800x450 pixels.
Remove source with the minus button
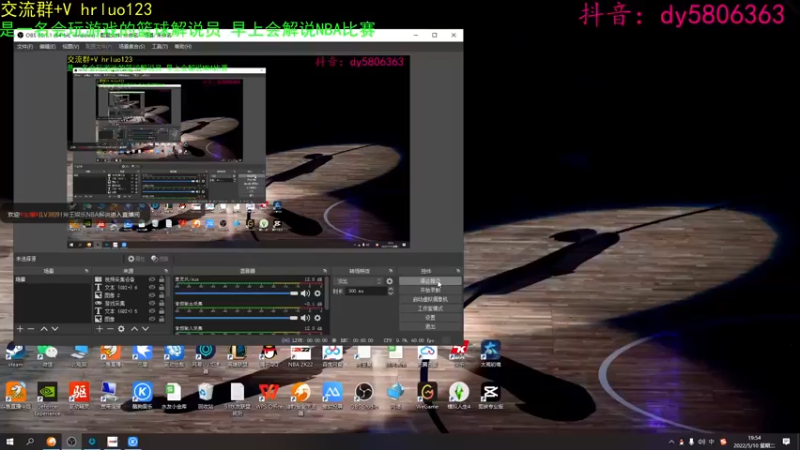tap(110, 329)
